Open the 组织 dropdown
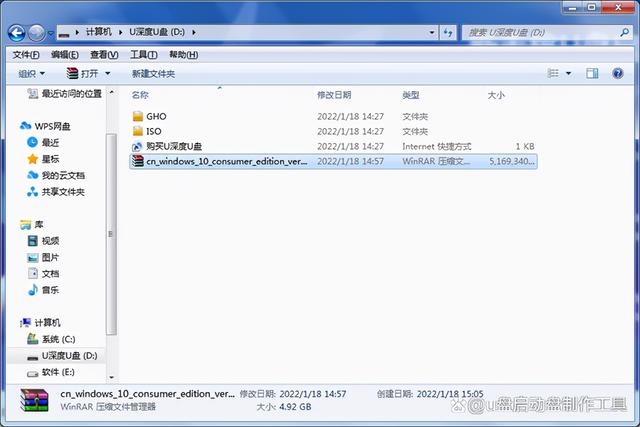 (x=32, y=74)
